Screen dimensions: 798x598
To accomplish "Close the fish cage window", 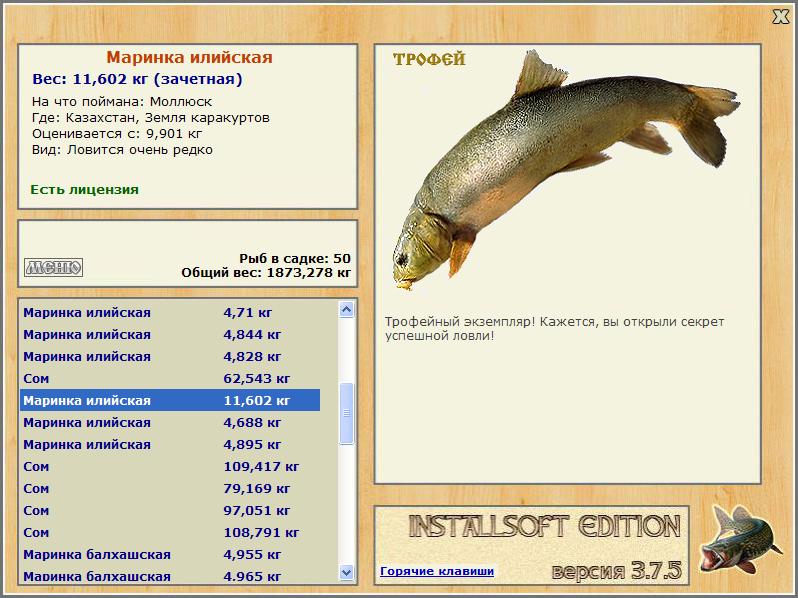I will 780,16.
